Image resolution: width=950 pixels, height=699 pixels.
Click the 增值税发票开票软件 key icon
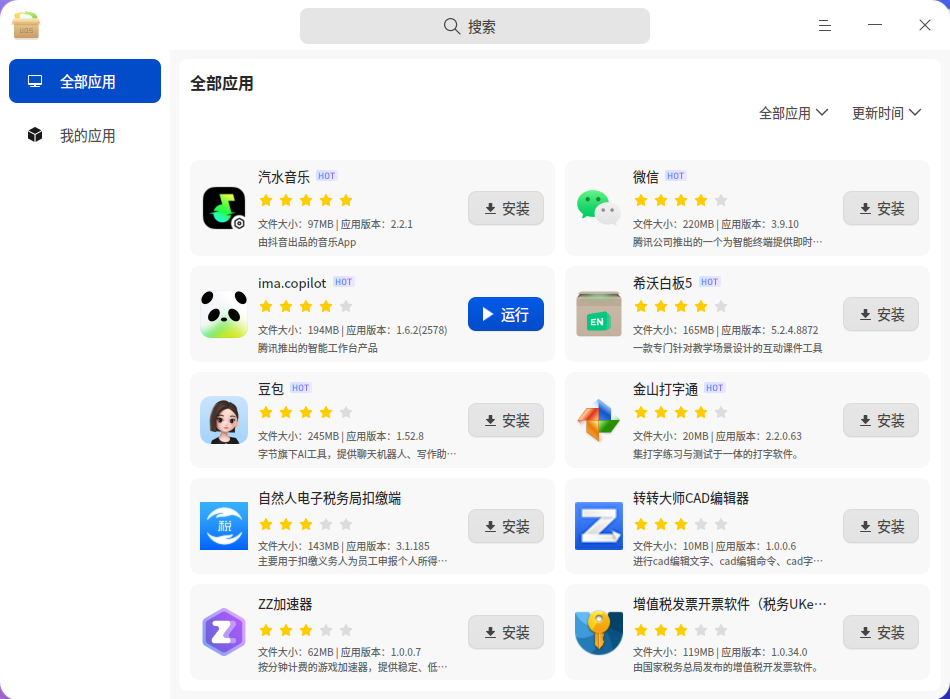(599, 632)
